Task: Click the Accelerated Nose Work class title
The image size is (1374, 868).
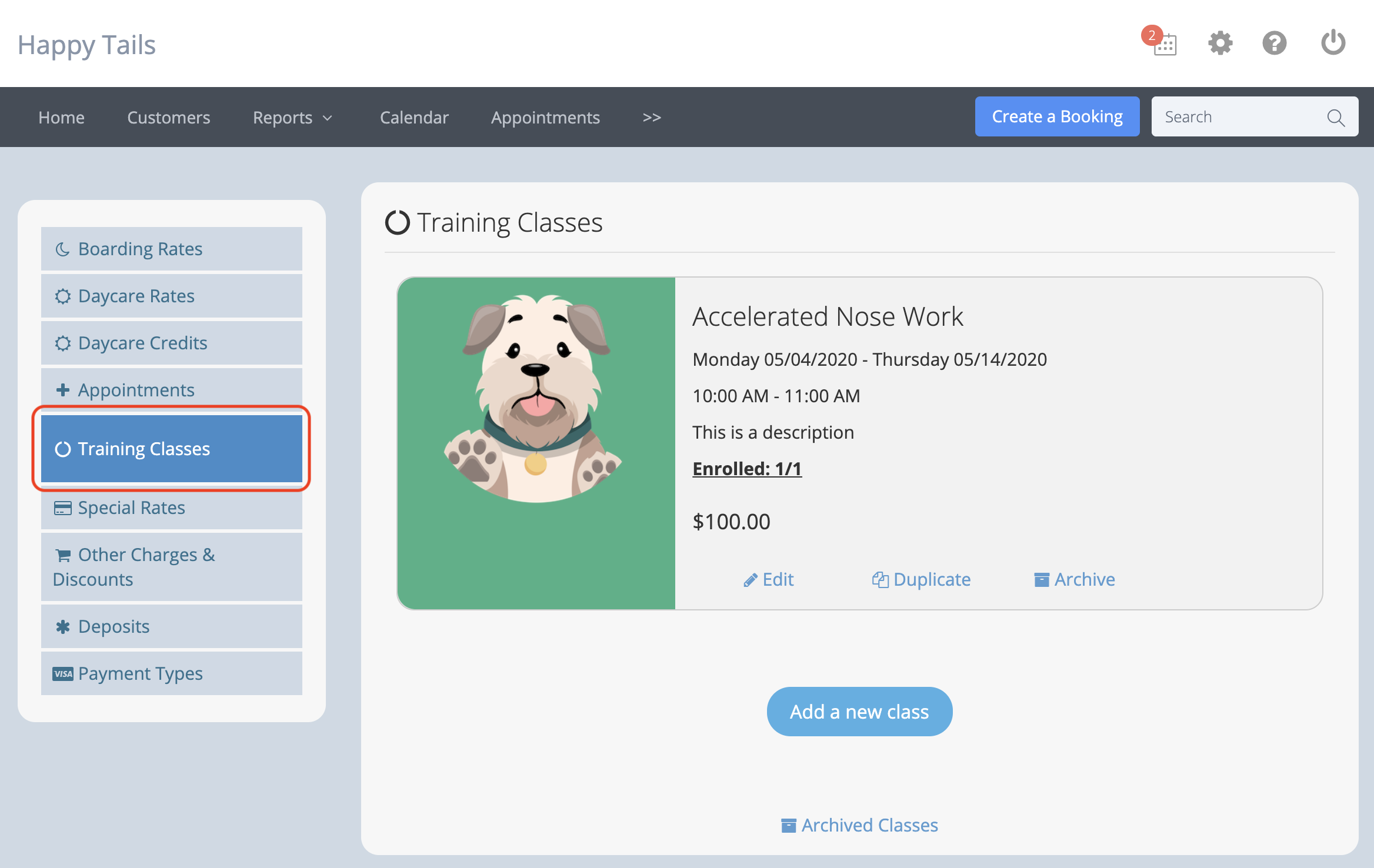Action: 828,316
